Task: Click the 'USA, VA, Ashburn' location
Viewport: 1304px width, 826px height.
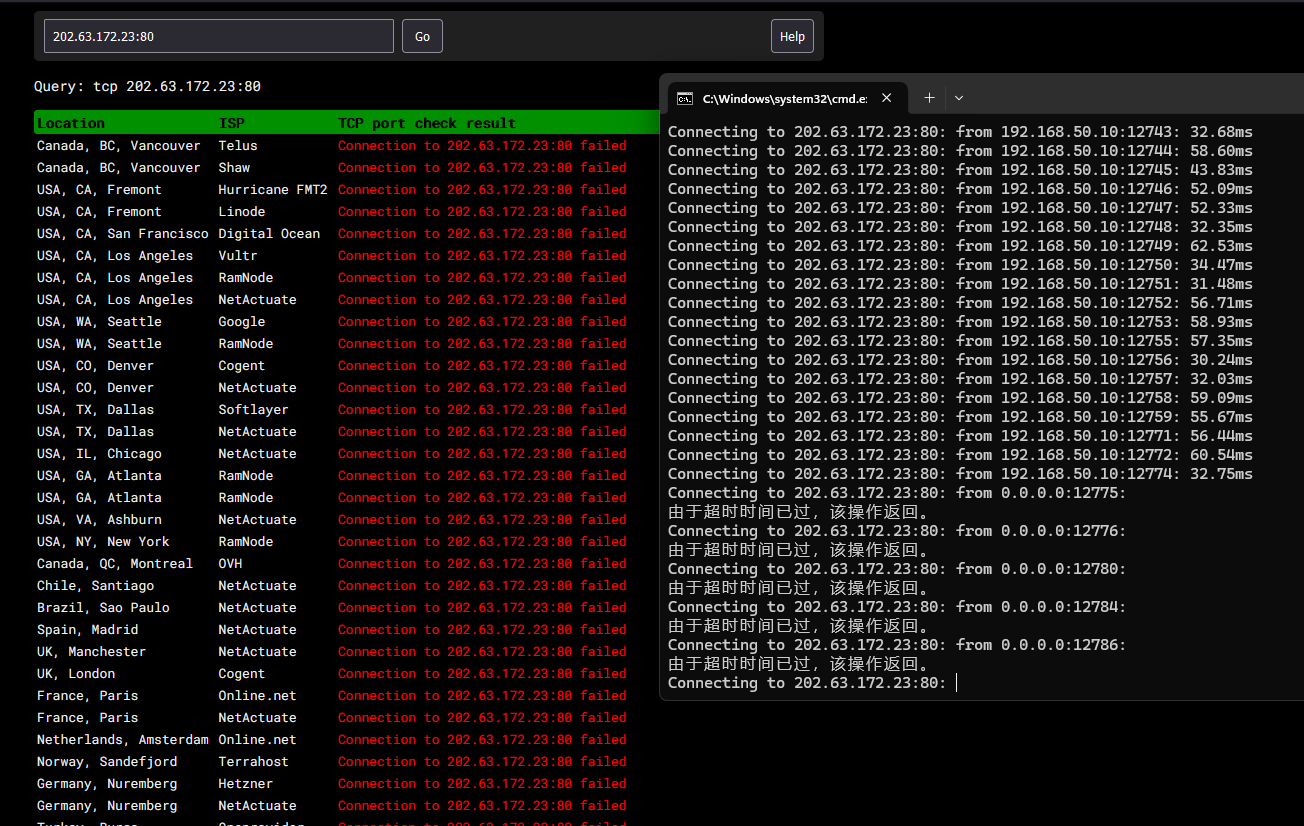Action: tap(99, 520)
